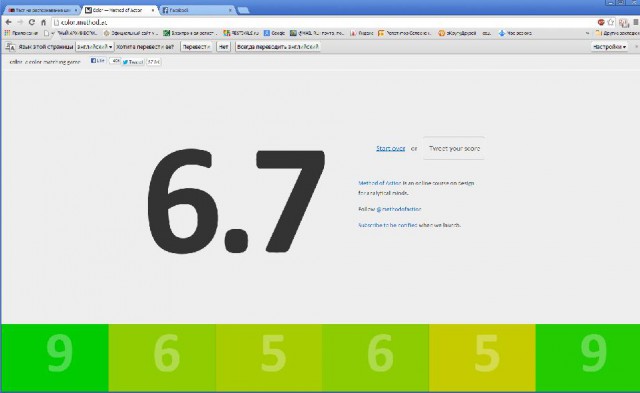Open the Yandex bookmark
Image resolution: width=640 pixels, height=393 pixels.
(361, 33)
